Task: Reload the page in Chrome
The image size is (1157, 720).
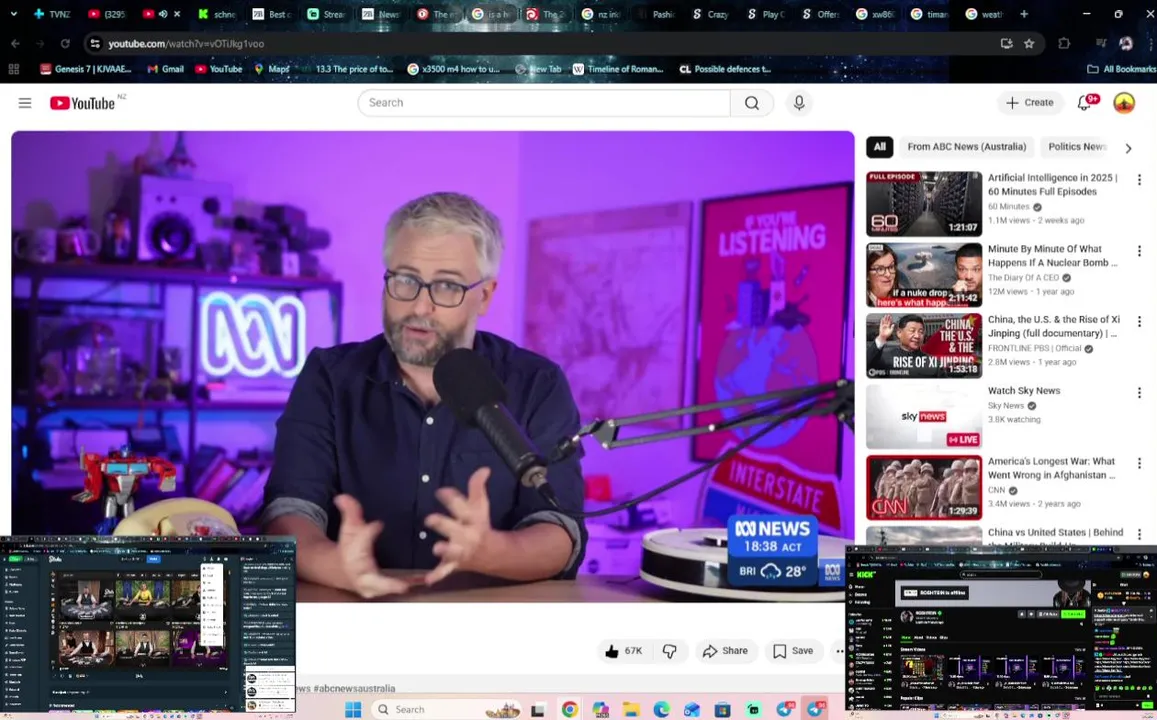Action: coord(65,44)
